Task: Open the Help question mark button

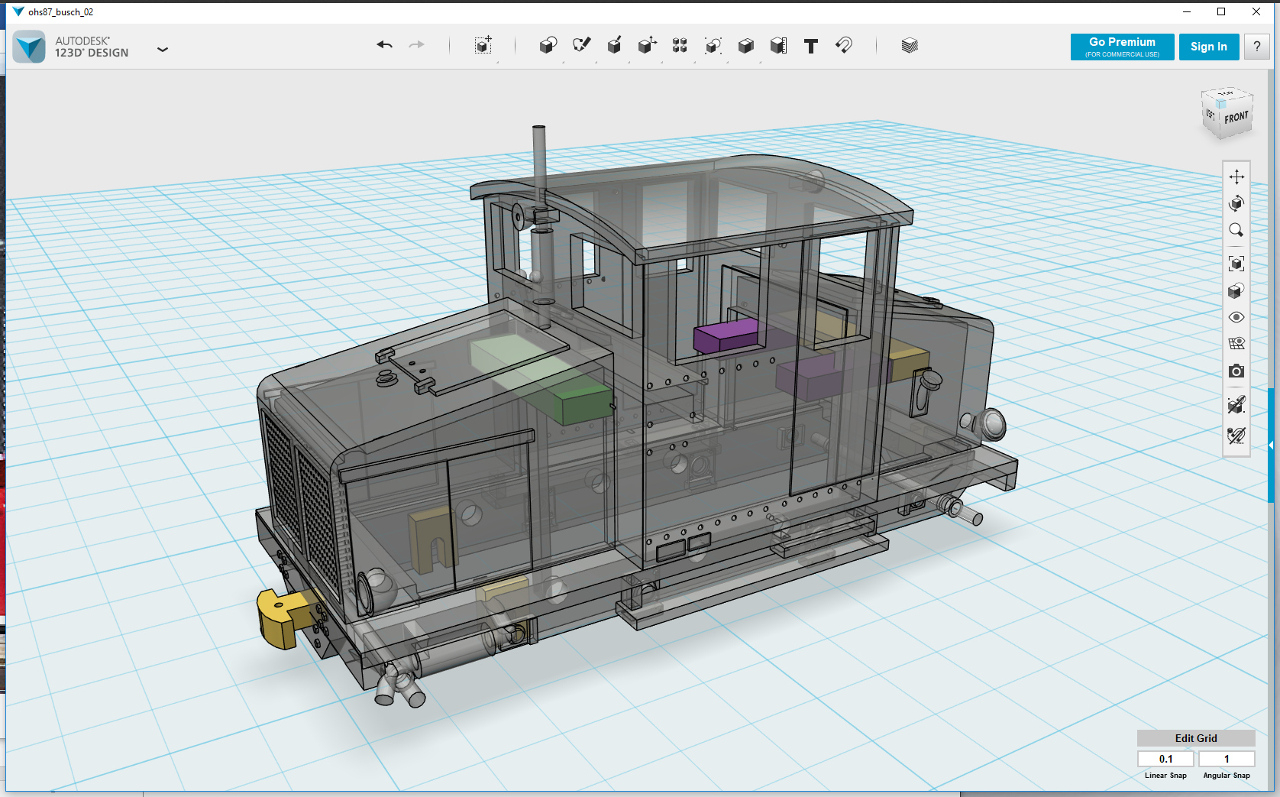Action: (x=1256, y=46)
